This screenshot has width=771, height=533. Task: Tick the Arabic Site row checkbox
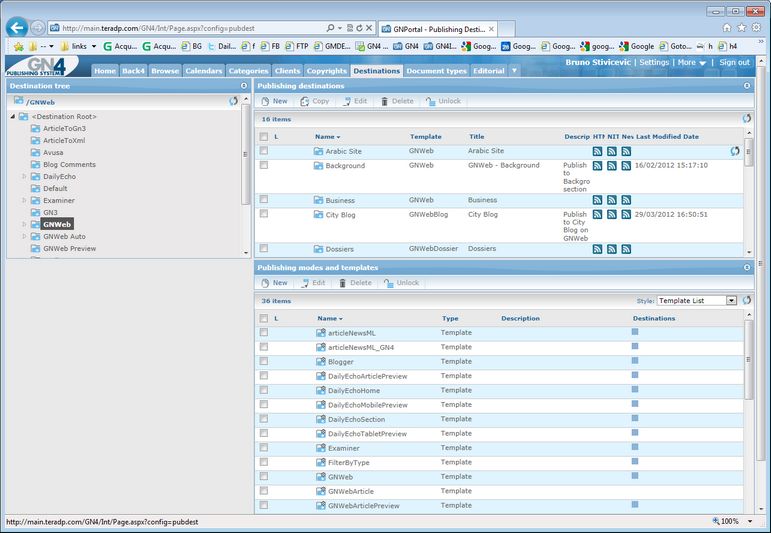coord(264,150)
